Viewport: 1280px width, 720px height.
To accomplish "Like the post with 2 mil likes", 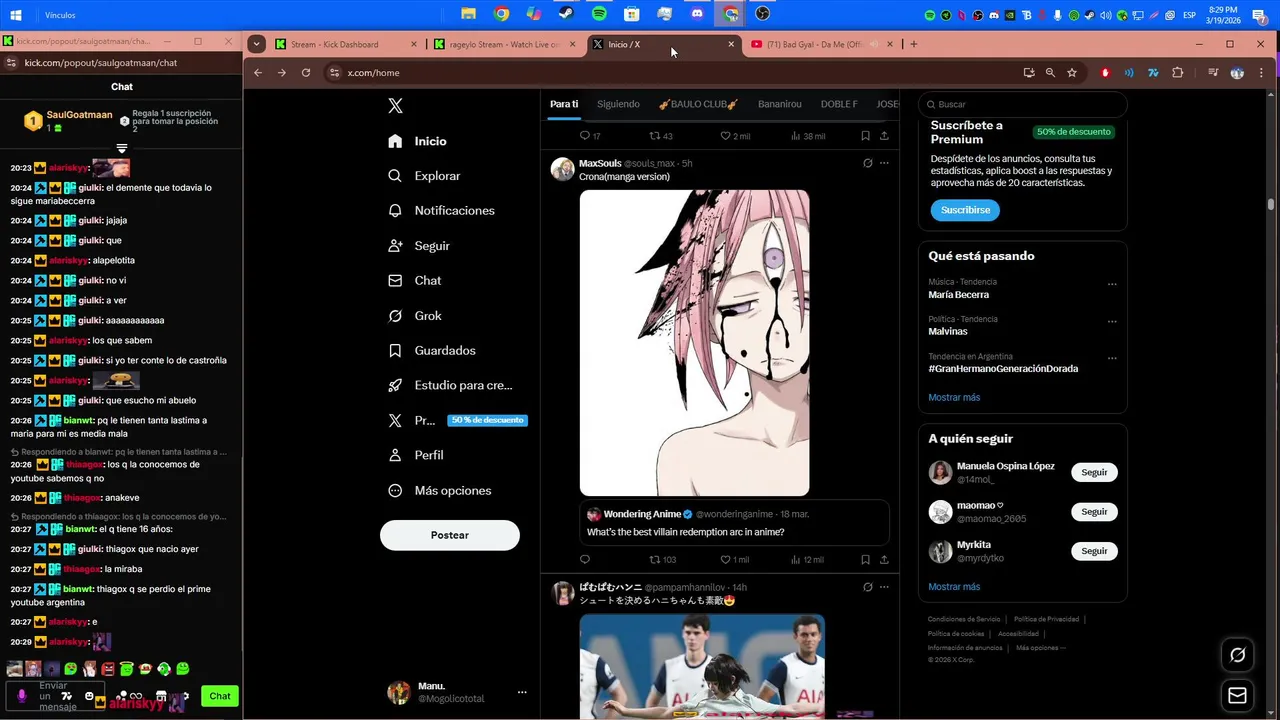I will point(735,136).
